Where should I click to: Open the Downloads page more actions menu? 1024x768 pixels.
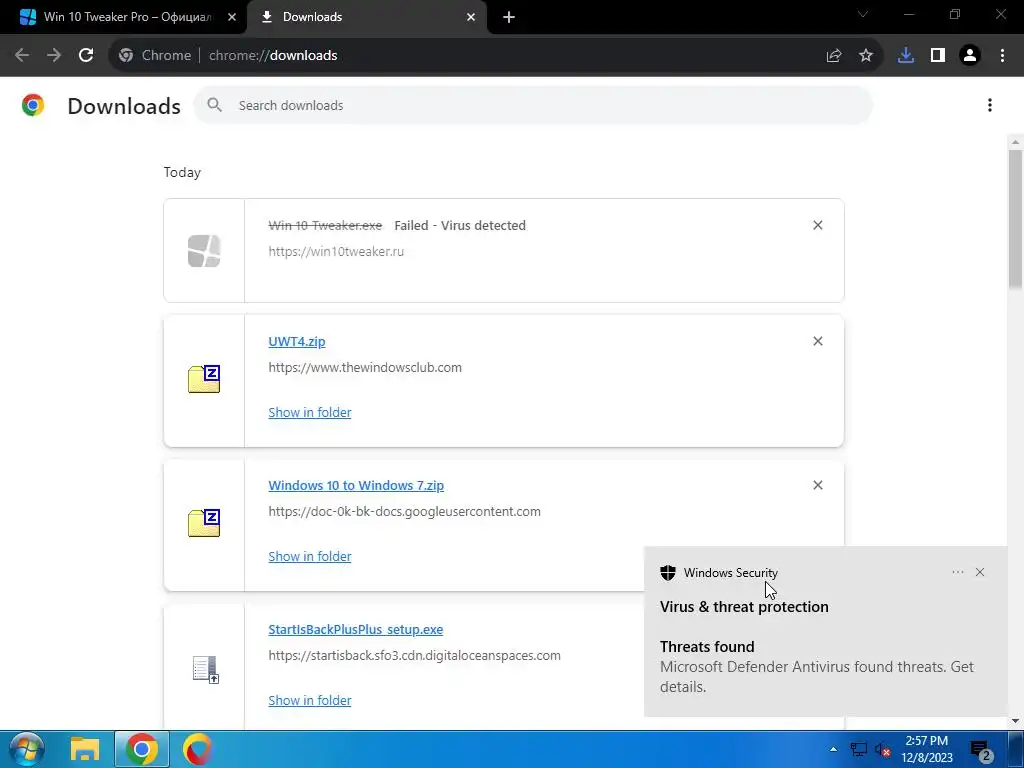(989, 105)
